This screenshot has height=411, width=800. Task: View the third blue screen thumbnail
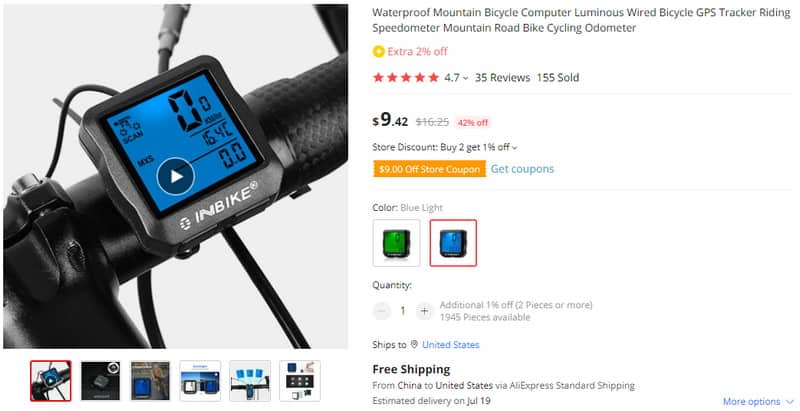click(x=150, y=381)
